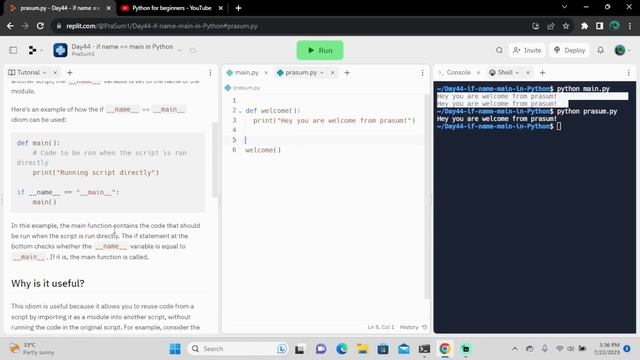Close the Shell tab
Image resolution: width=640 pixels, height=360 pixels.
[x=528, y=73]
